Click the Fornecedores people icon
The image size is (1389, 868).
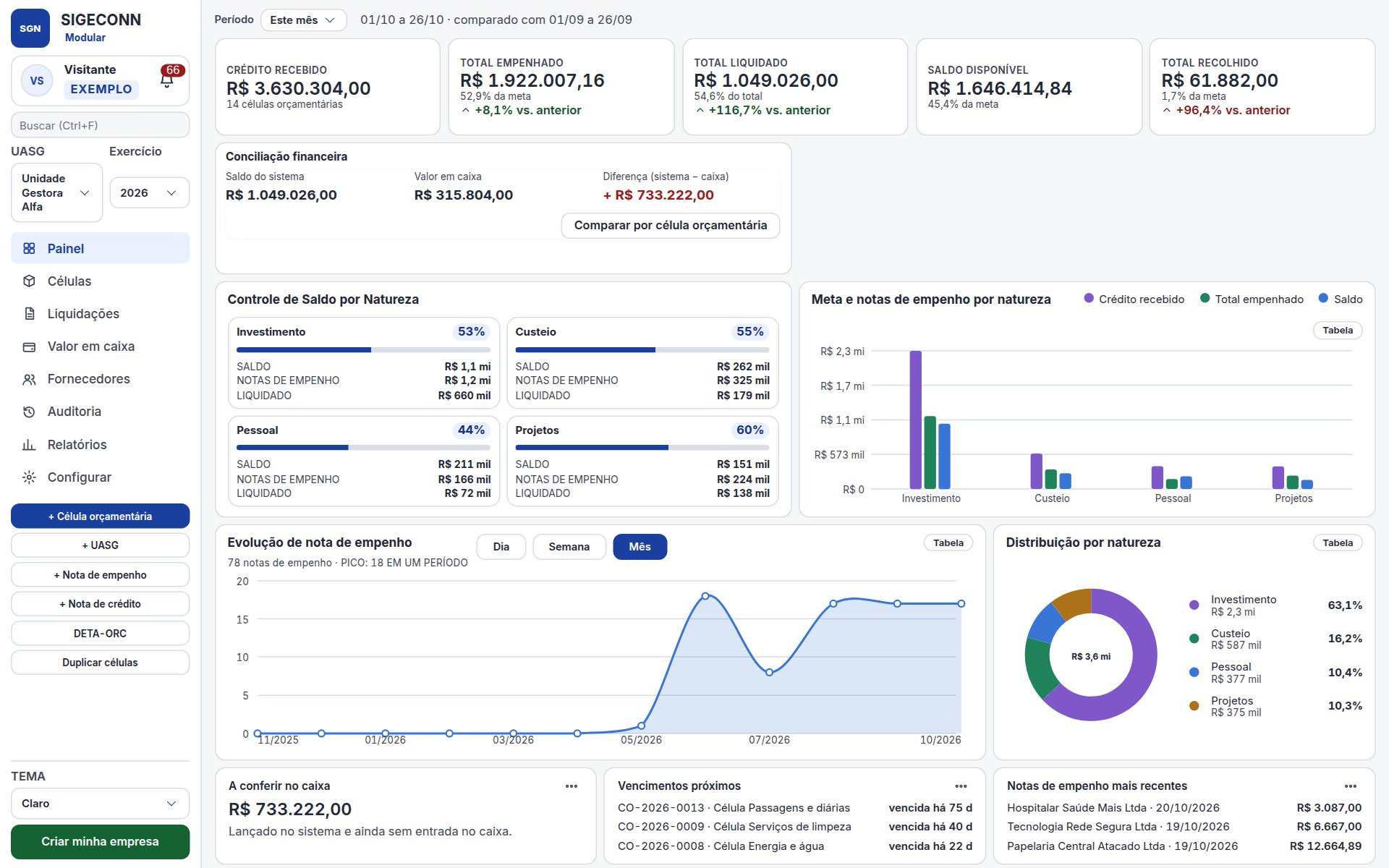[x=29, y=379]
